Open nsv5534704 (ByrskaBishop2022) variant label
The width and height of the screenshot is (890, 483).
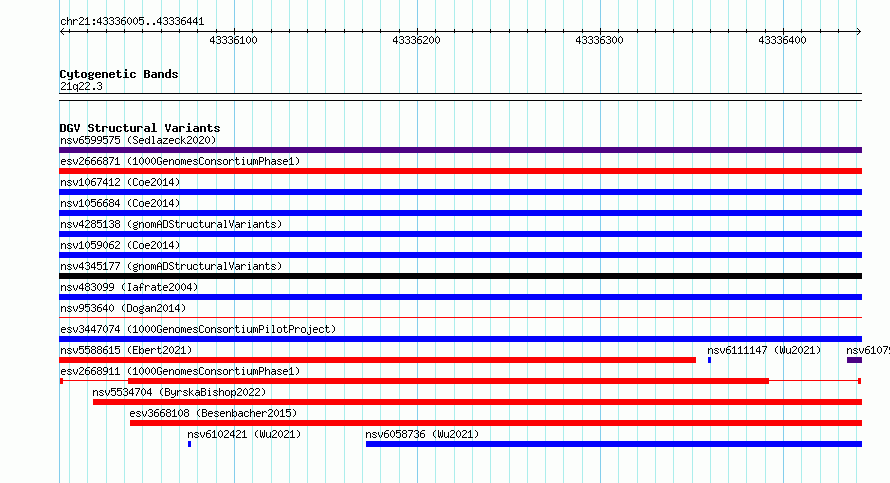(x=179, y=392)
